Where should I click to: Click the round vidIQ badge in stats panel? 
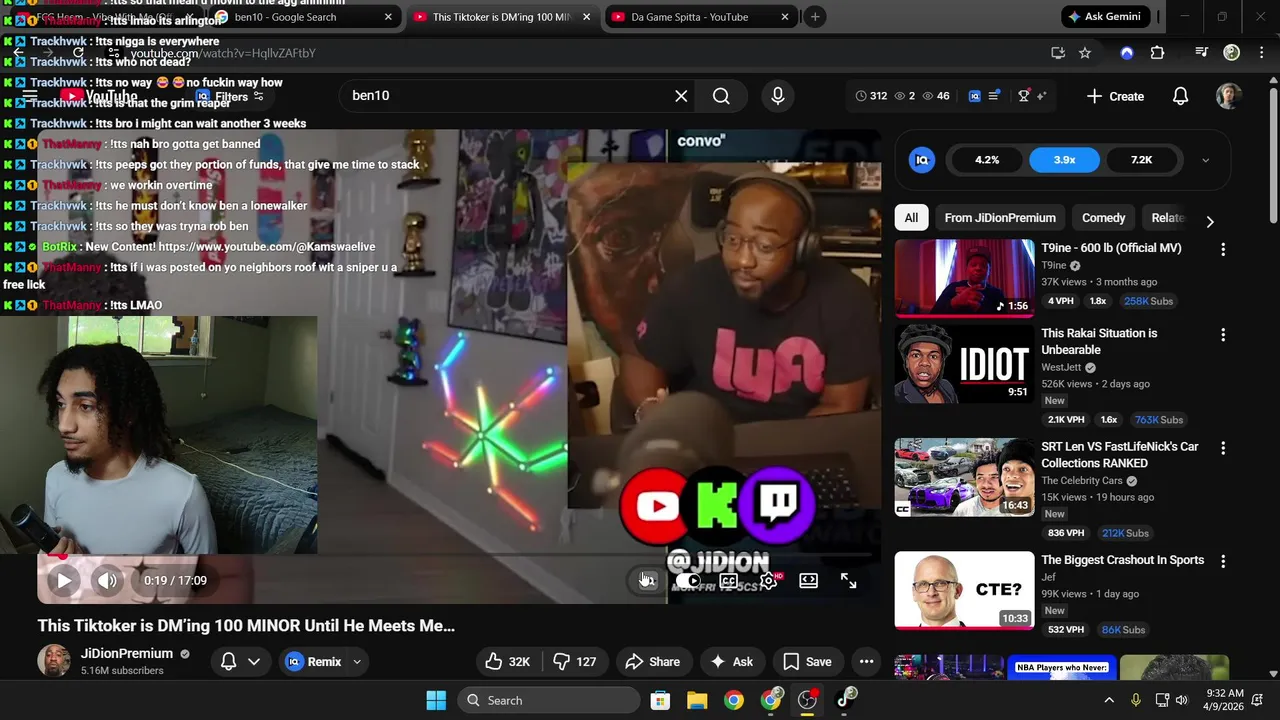tap(922, 160)
